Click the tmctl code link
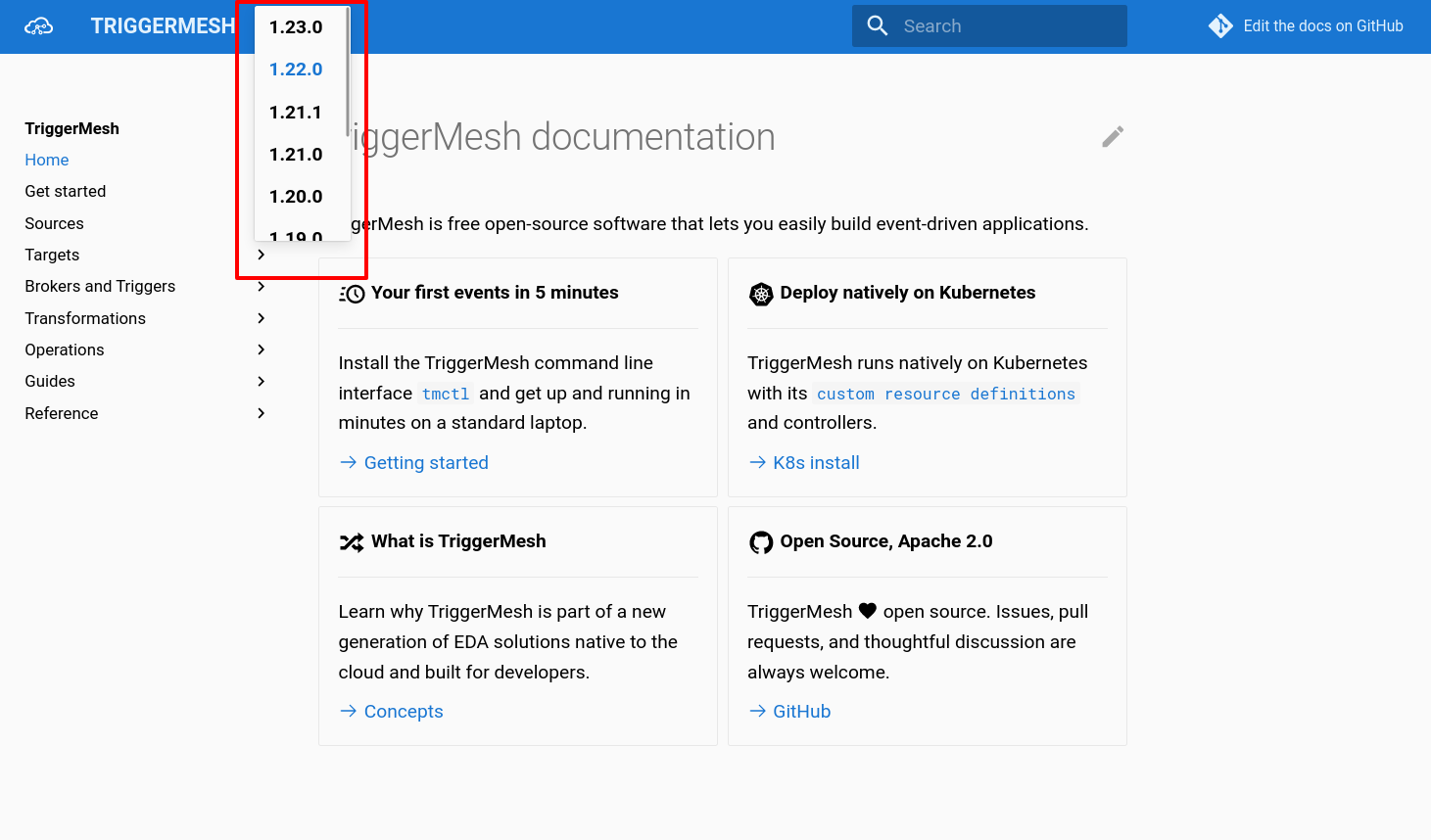 (446, 394)
